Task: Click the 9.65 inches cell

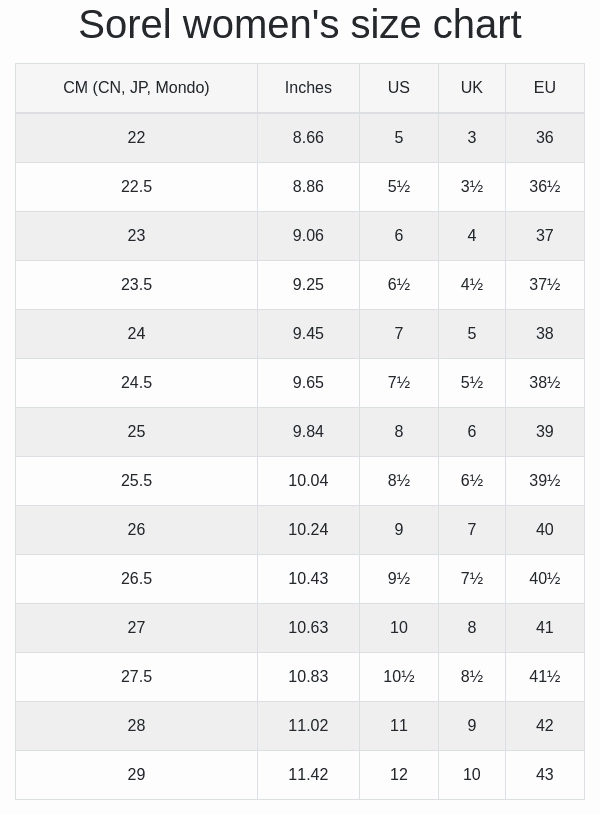Action: (308, 383)
